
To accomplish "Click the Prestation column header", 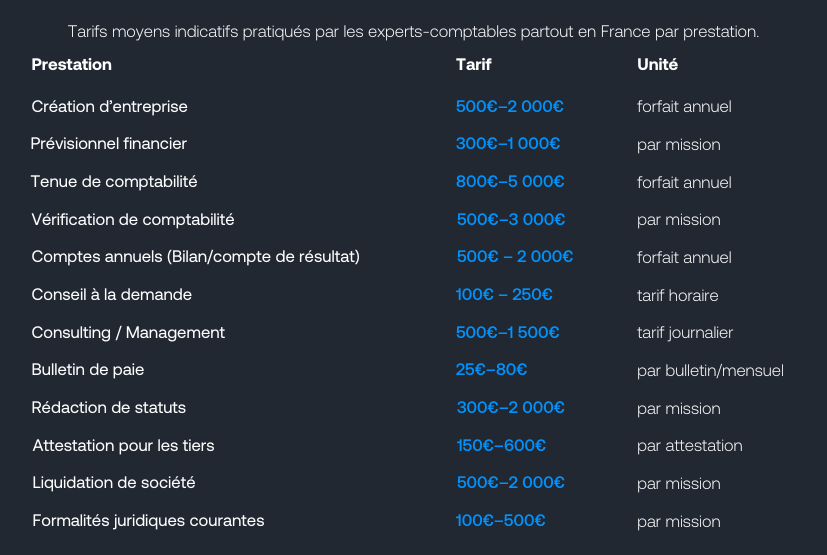I will pos(71,64).
